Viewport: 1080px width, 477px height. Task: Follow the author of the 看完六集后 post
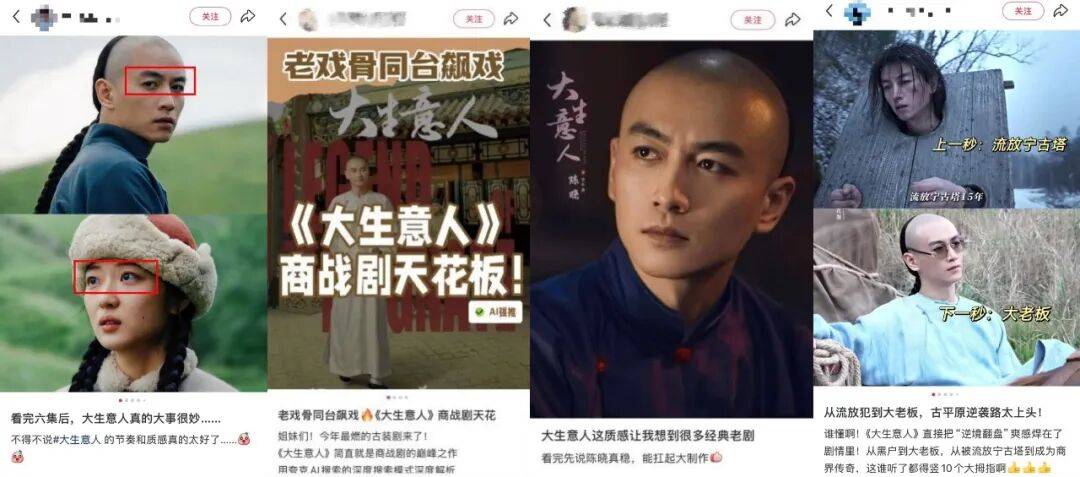tap(210, 17)
